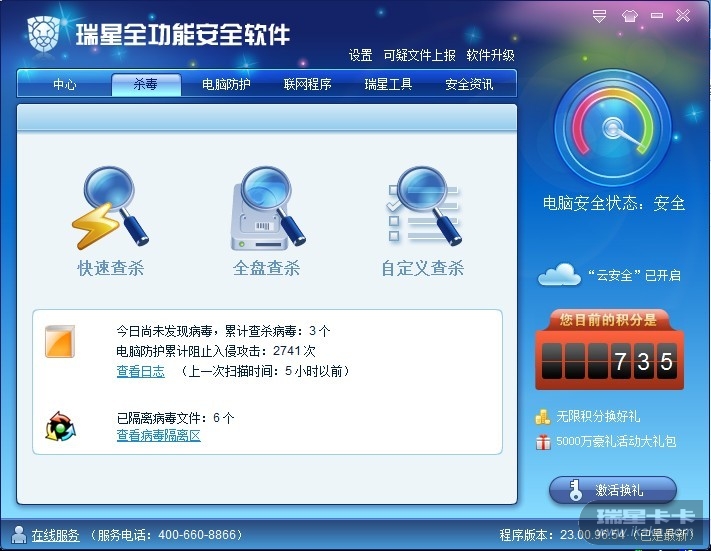Screen dimensions: 711x551
Task: Open the title bar dropdown menu icon
Action: 599,16
